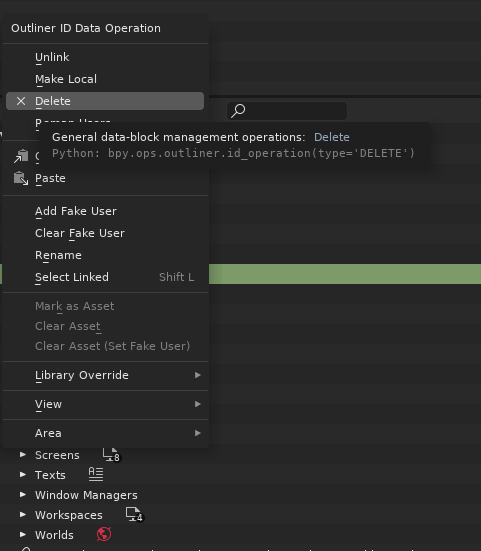This screenshot has width=481, height=551.
Task: Open the Area submenu
Action: point(105,433)
